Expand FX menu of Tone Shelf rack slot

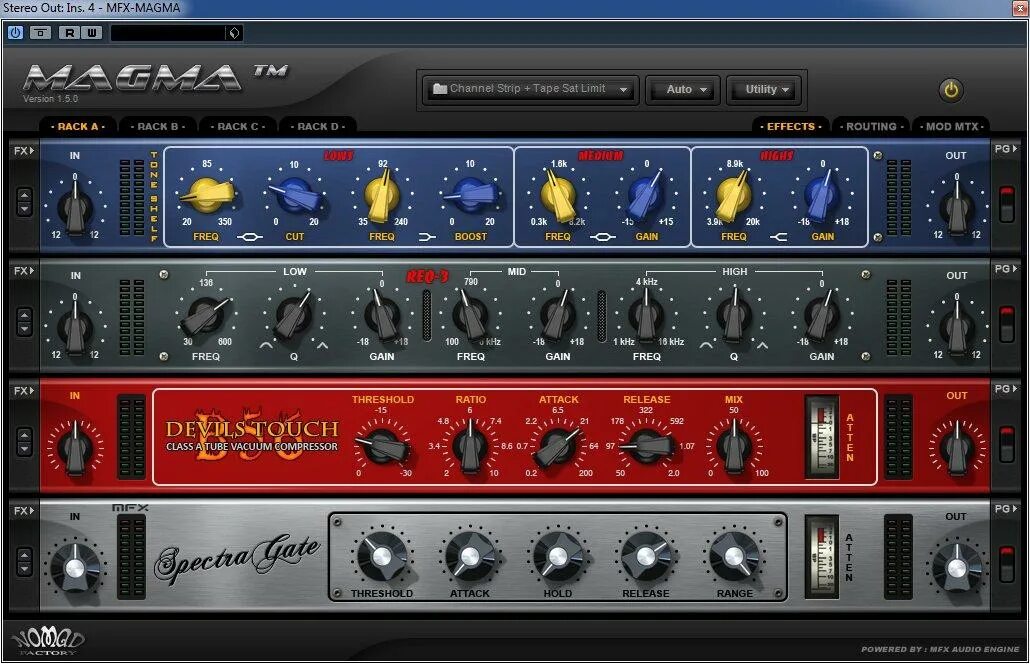pos(24,150)
